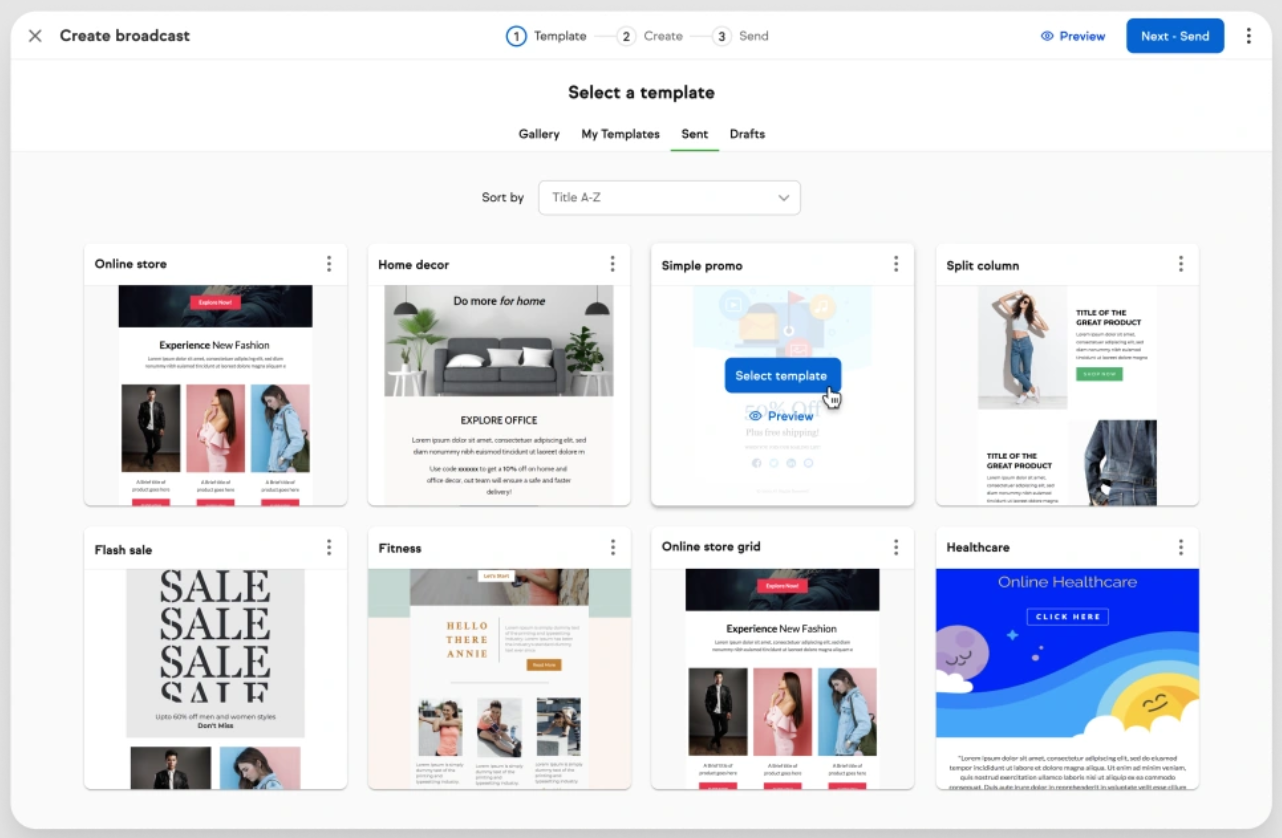
Task: Click the Simple promo card title
Action: pyautogui.click(x=702, y=266)
